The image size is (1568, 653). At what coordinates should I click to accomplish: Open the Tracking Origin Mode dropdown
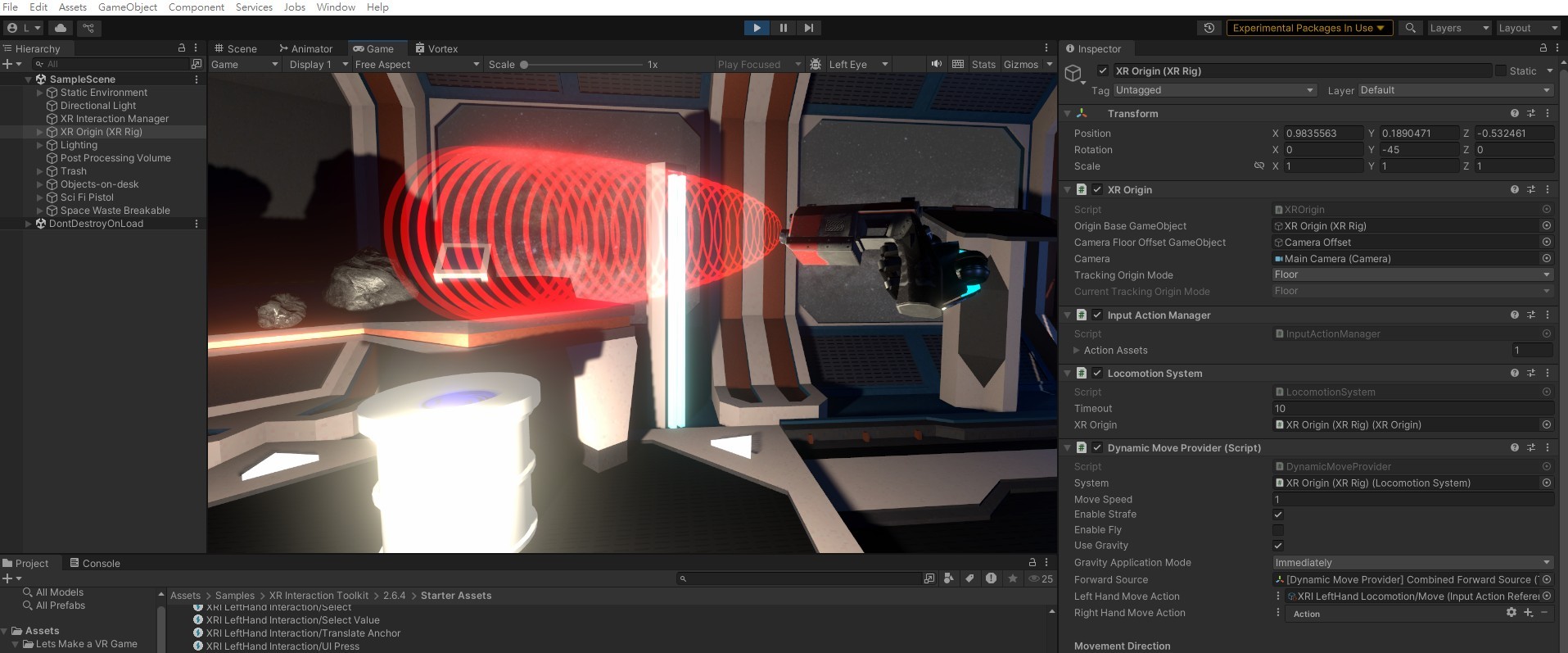click(x=1413, y=274)
